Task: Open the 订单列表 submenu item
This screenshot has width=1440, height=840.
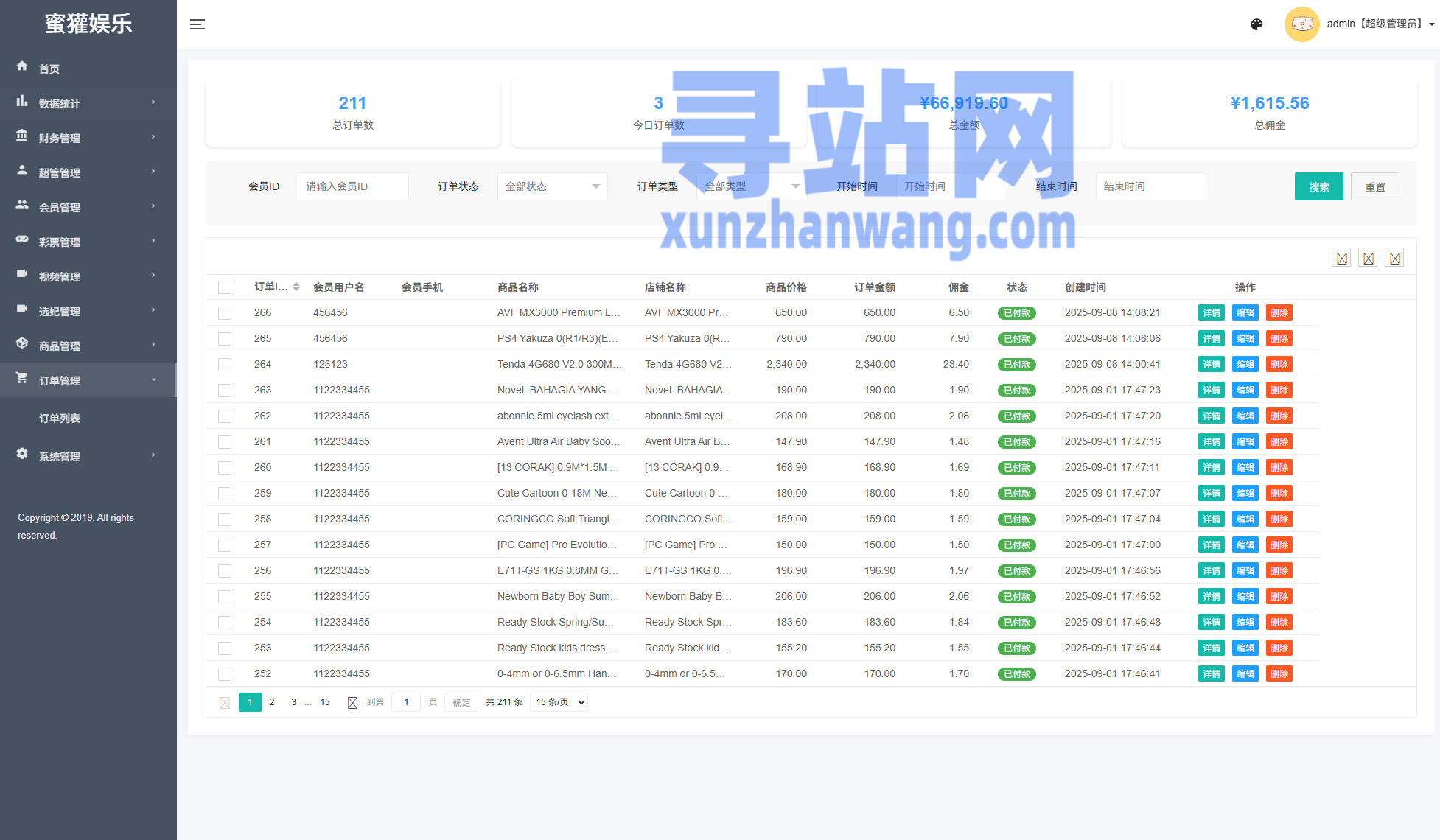Action: click(60, 418)
